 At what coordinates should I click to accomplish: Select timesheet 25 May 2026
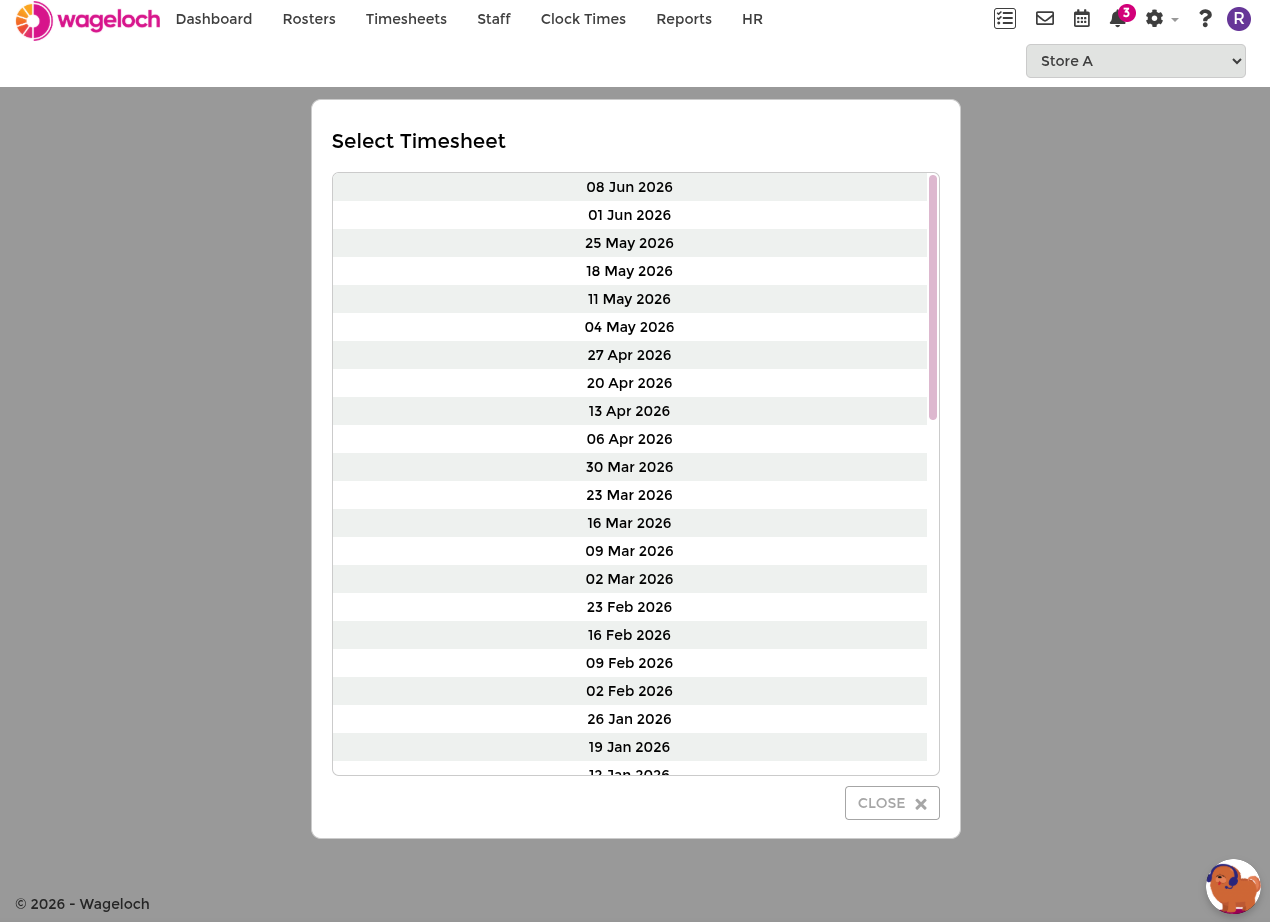(x=630, y=243)
